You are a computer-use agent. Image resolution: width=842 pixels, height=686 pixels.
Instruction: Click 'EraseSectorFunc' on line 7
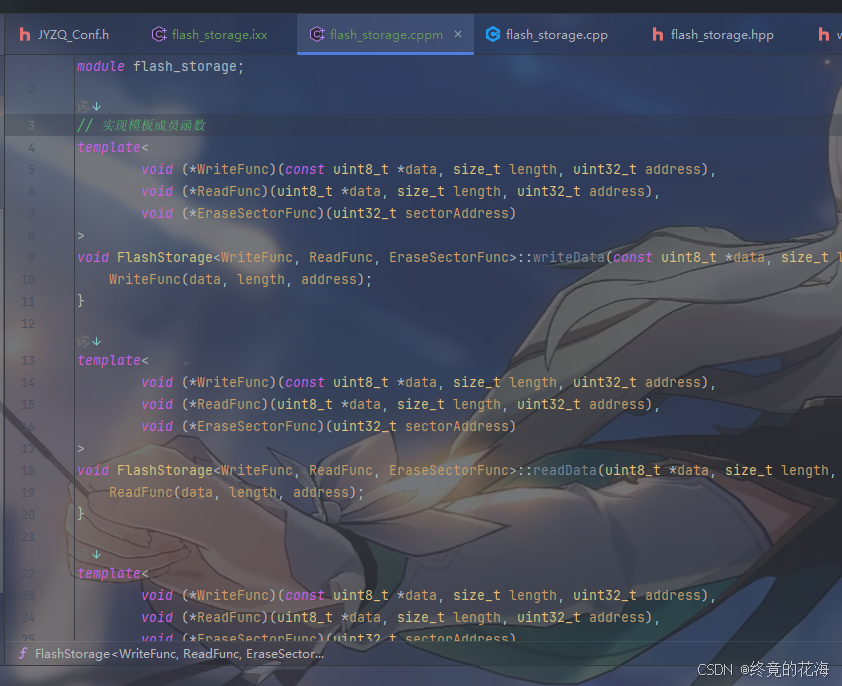[x=257, y=213]
